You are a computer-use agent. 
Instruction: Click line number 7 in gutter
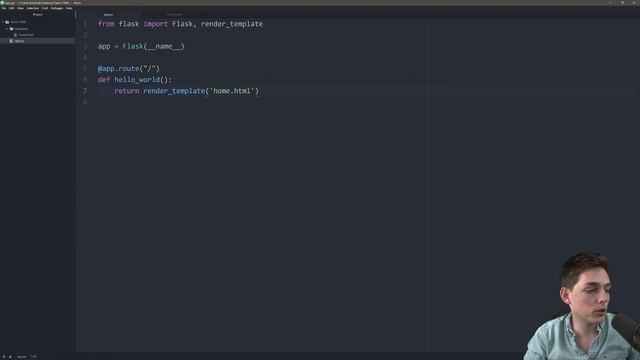point(85,91)
